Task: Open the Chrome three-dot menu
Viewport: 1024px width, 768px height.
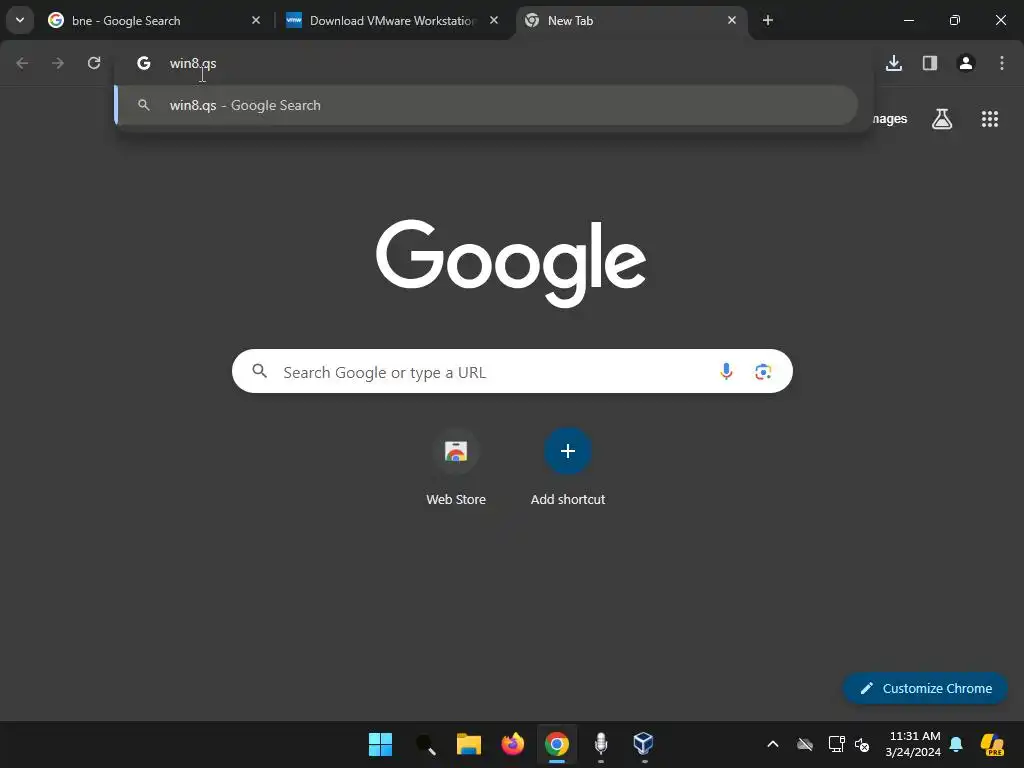Action: click(x=1002, y=63)
